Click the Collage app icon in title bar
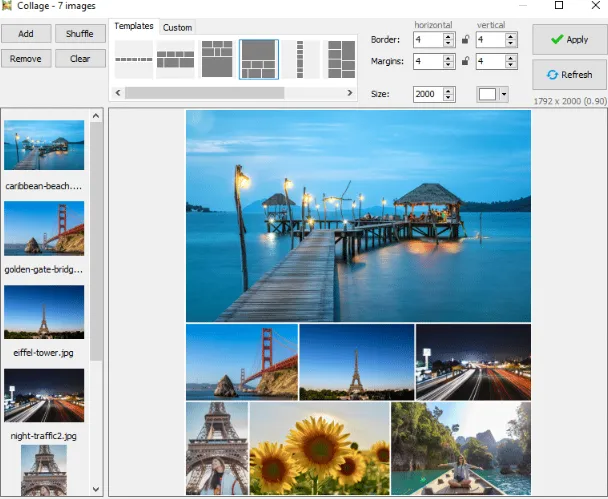This screenshot has height=499, width=608. [7, 5]
